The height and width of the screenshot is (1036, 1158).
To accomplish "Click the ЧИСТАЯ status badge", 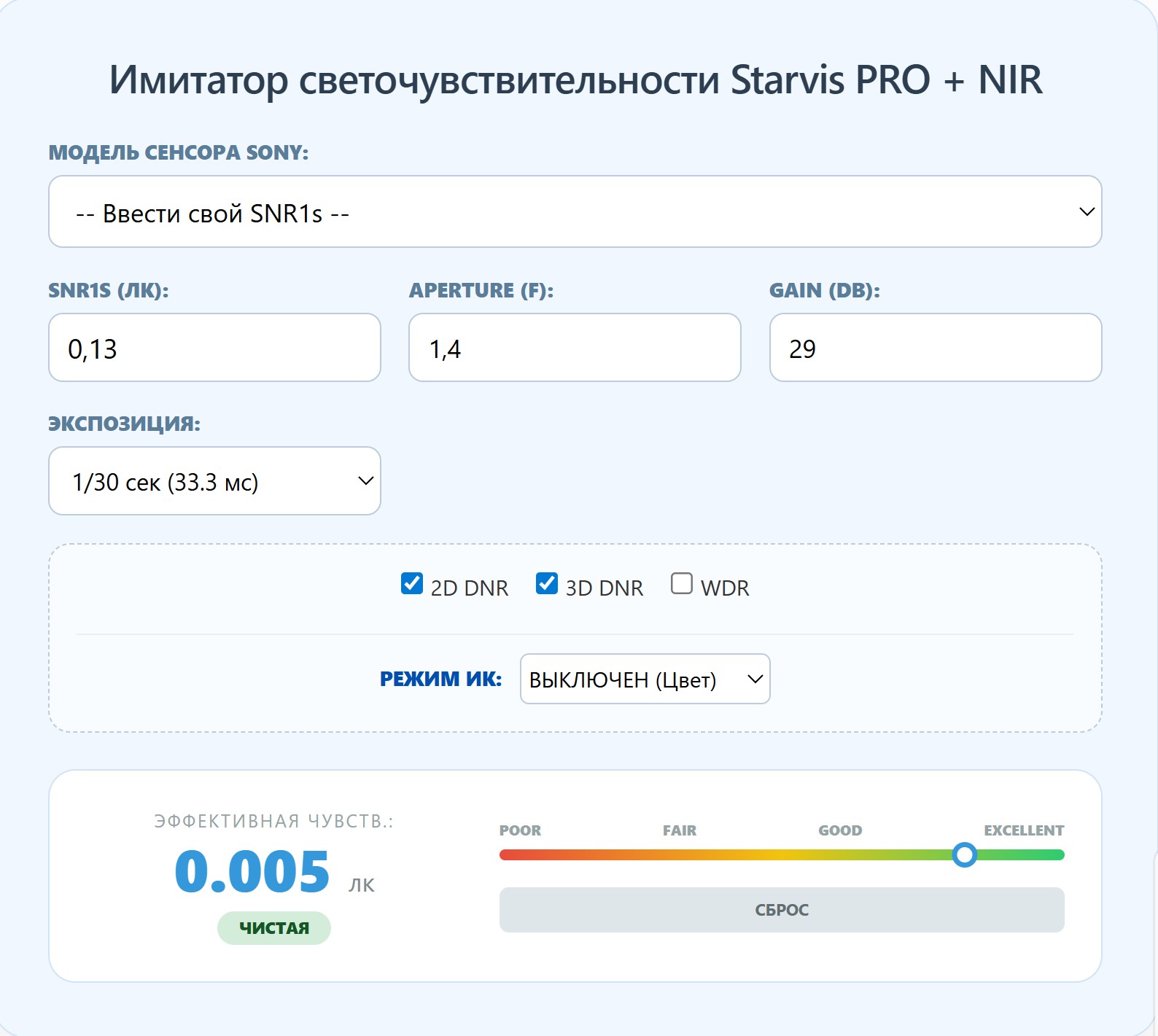I will click(274, 928).
